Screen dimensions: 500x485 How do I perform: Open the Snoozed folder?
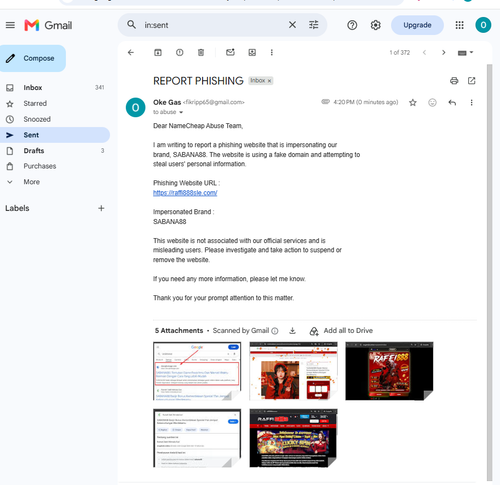(x=55, y=119)
